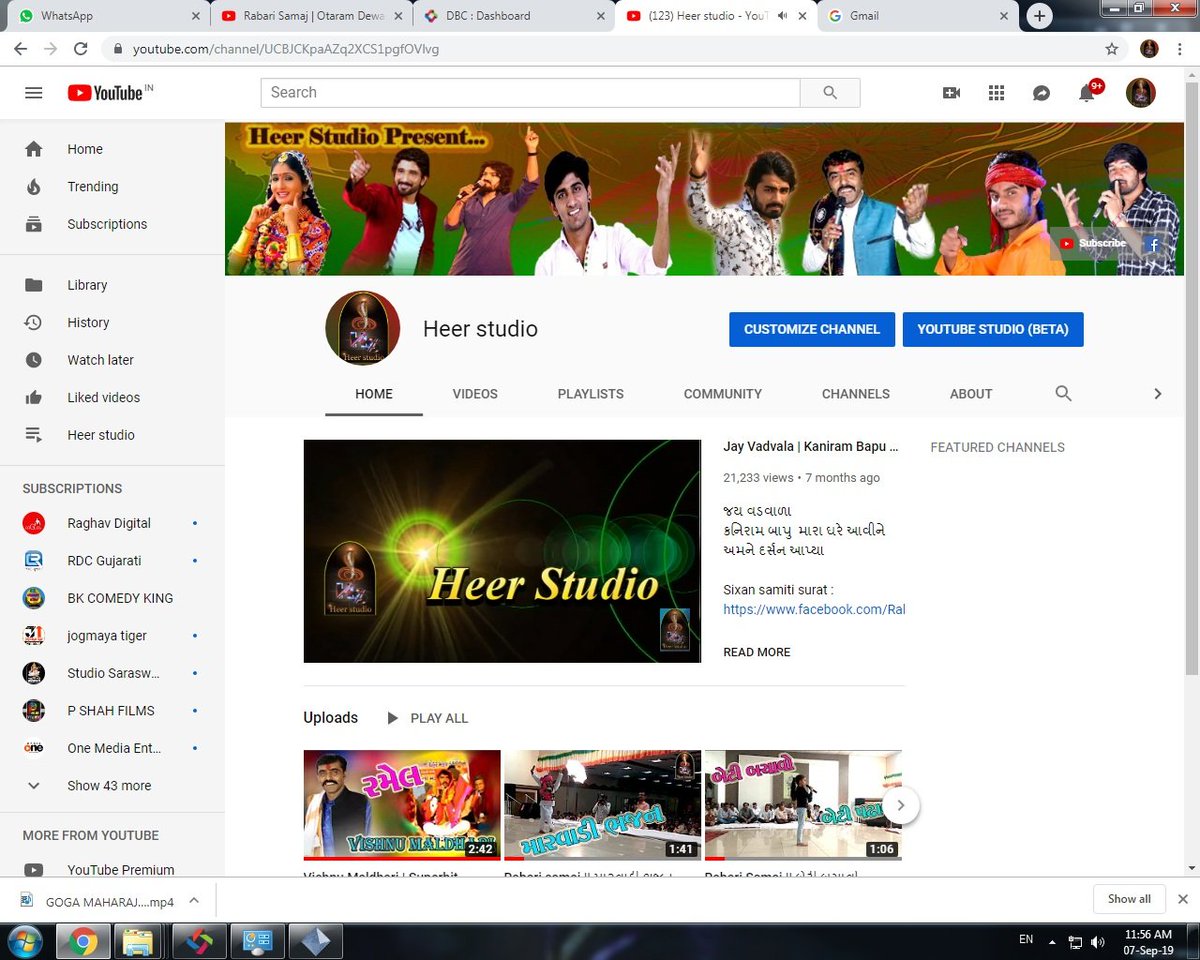Open Raghav Digital subscription
The width and height of the screenshot is (1200, 960).
(112, 523)
